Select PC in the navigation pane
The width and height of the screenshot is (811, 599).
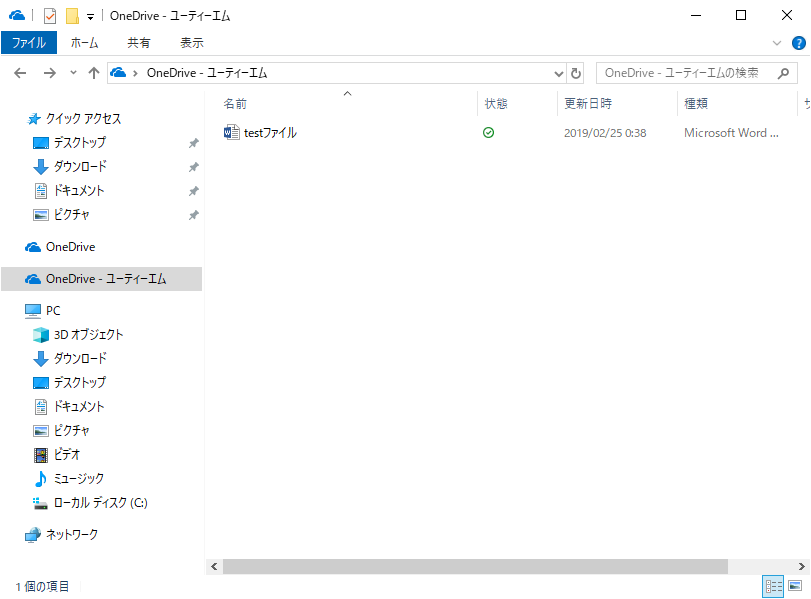pyautogui.click(x=52, y=311)
